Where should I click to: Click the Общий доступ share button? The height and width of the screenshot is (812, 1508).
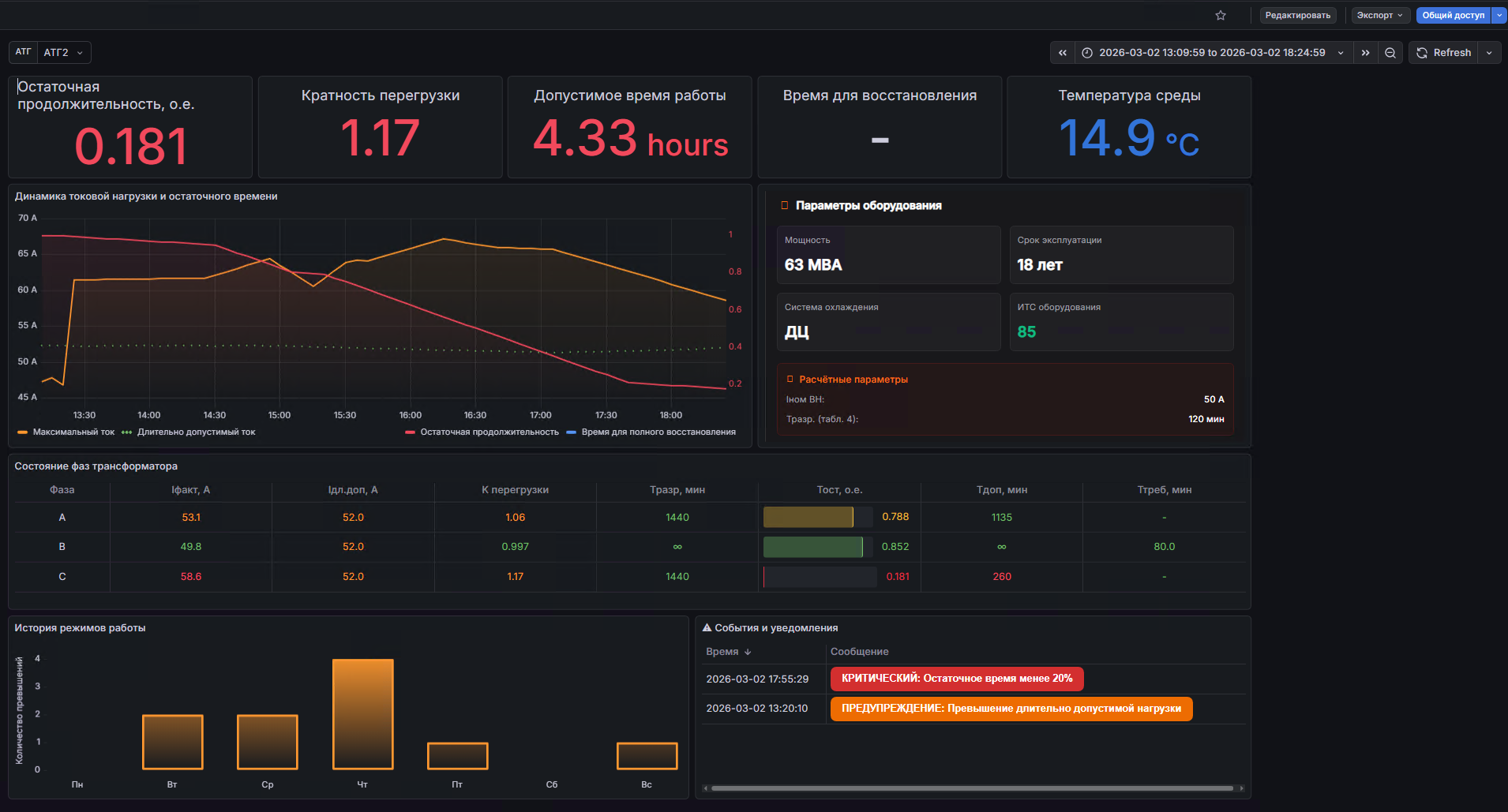pos(1453,15)
